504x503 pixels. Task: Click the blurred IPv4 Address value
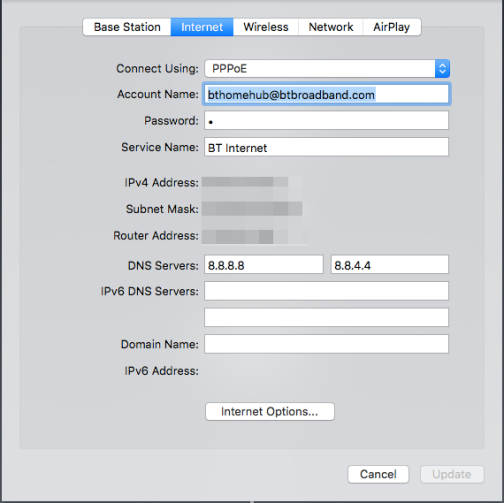(x=245, y=182)
